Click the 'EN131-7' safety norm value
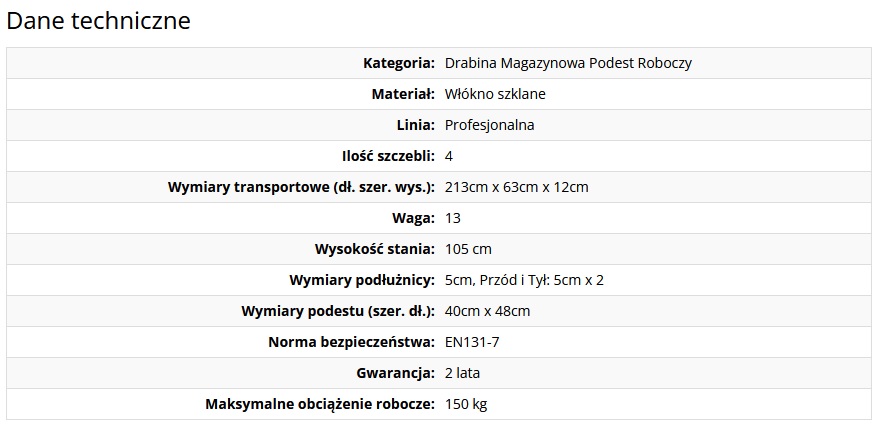This screenshot has width=881, height=424. pyautogui.click(x=471, y=342)
